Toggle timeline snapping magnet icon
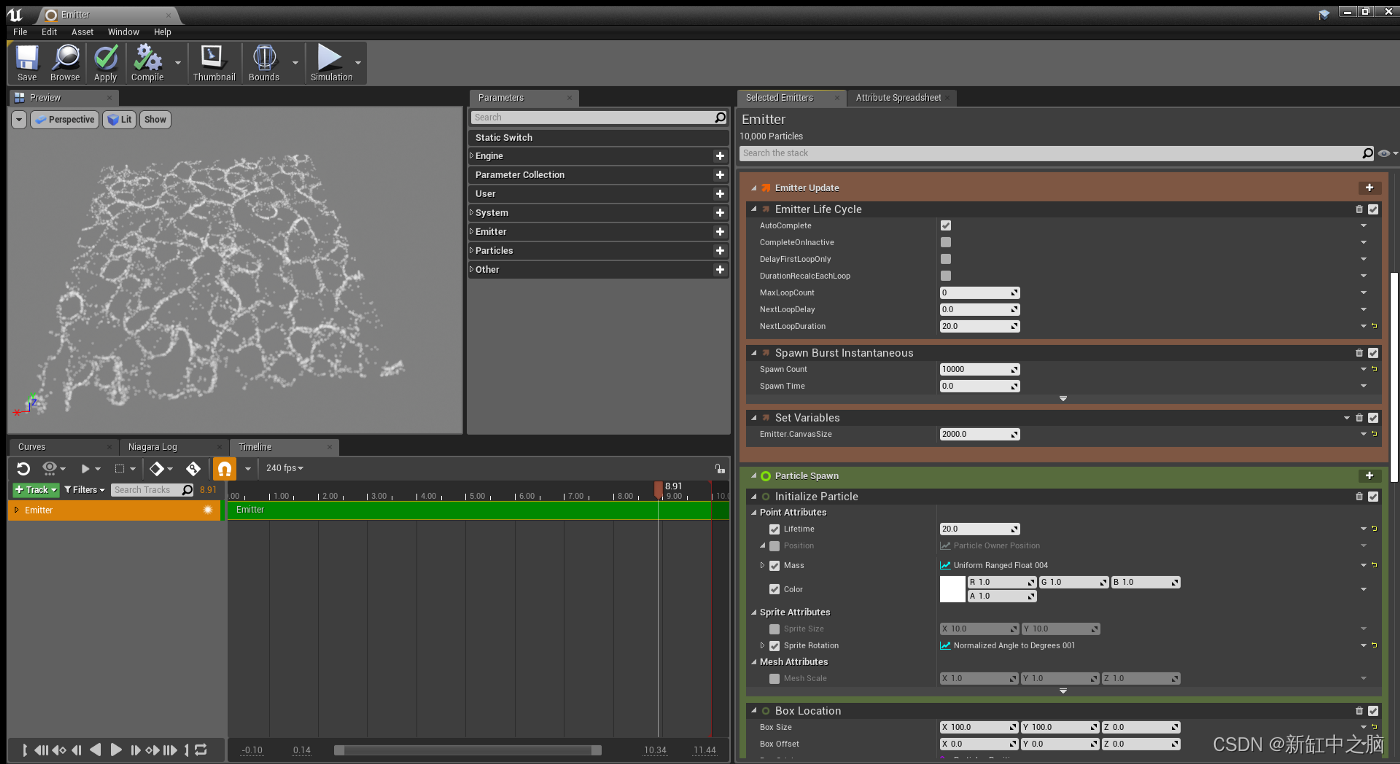This screenshot has width=1400, height=764. 224,468
